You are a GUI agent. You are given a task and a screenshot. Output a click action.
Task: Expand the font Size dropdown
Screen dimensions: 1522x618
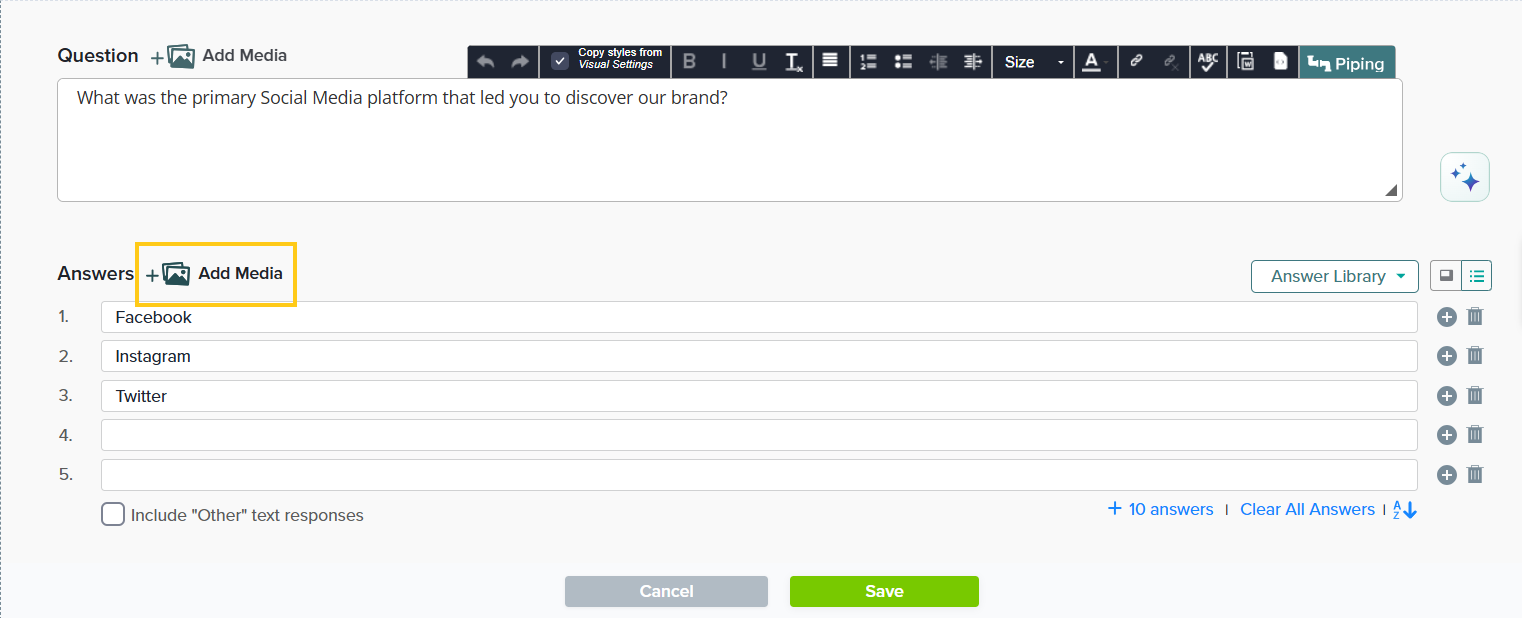click(x=1033, y=62)
